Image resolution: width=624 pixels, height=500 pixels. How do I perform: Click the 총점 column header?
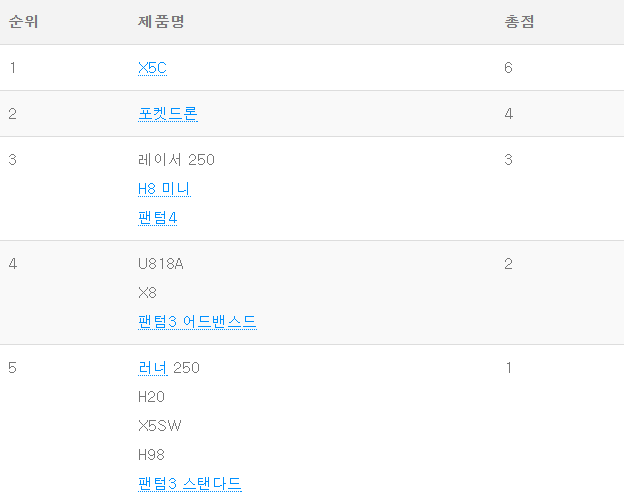[519, 21]
